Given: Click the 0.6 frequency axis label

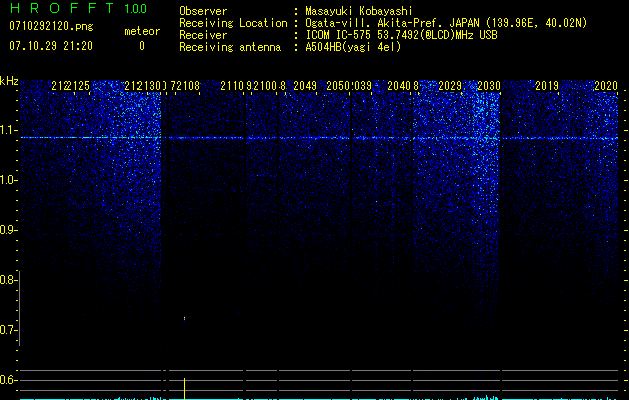Looking at the screenshot, I should point(9,380).
